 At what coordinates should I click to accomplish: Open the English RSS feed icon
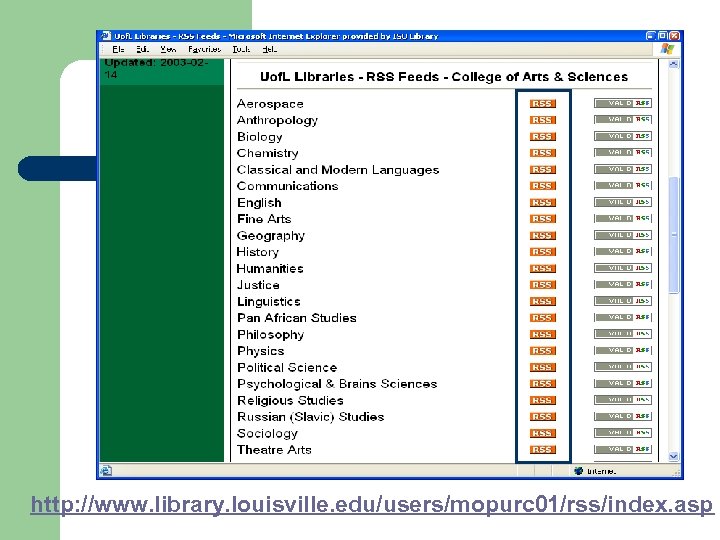(x=542, y=202)
